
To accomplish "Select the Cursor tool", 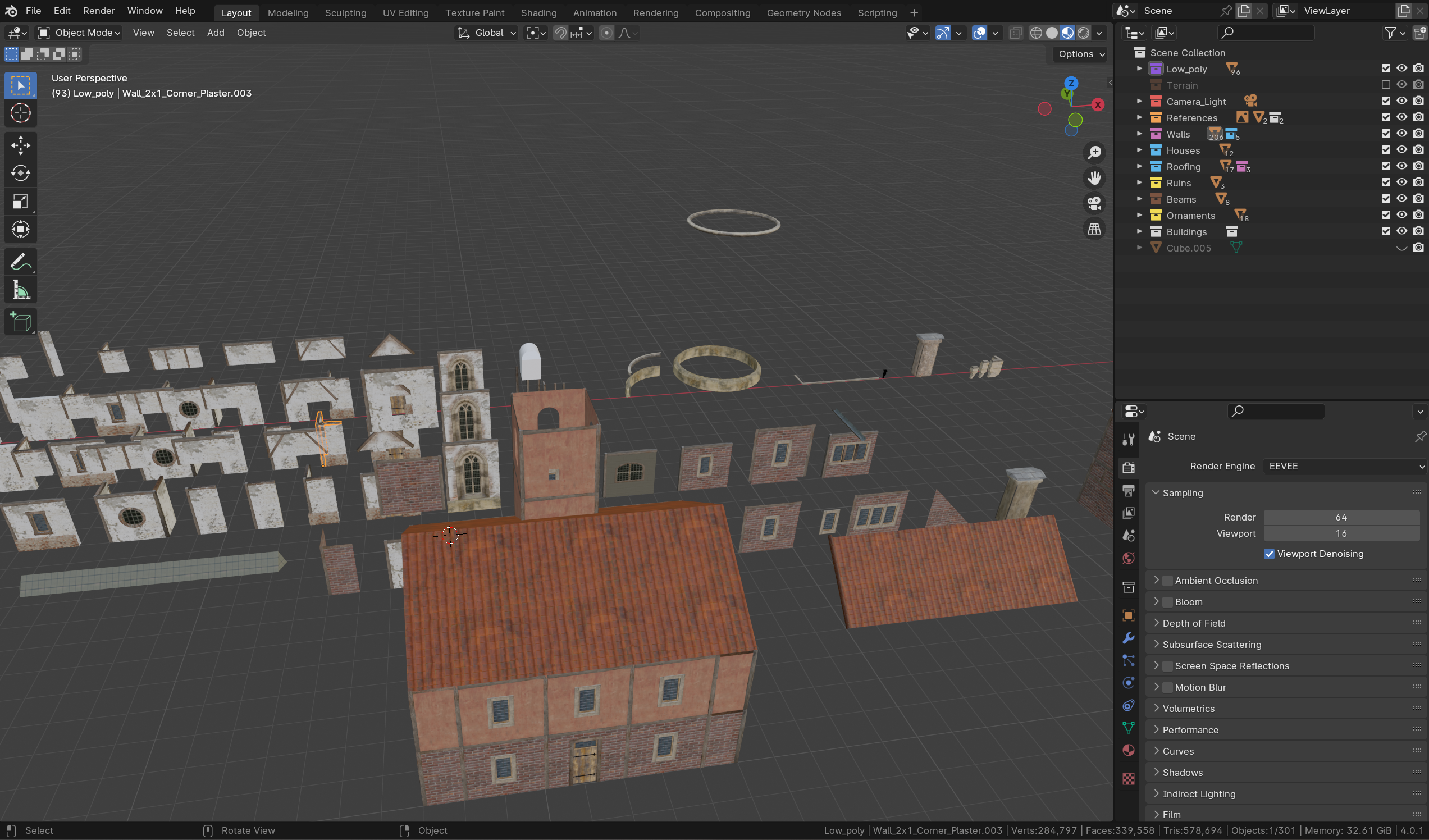I will (20, 113).
